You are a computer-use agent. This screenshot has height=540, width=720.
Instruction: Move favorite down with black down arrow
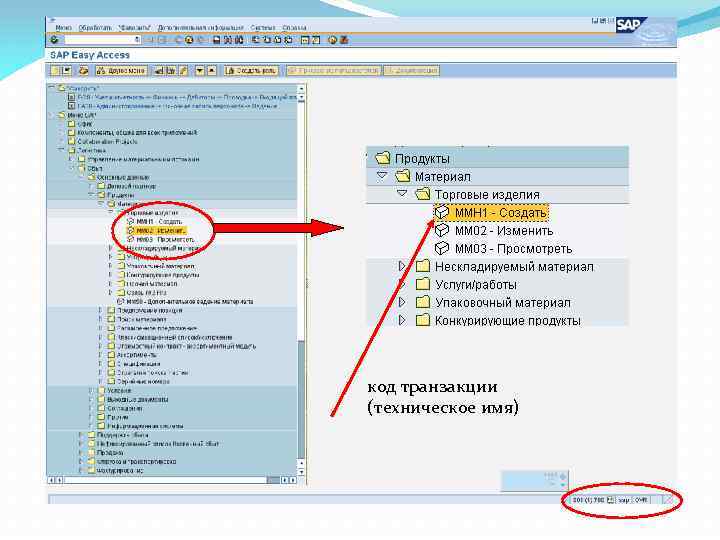tap(200, 71)
